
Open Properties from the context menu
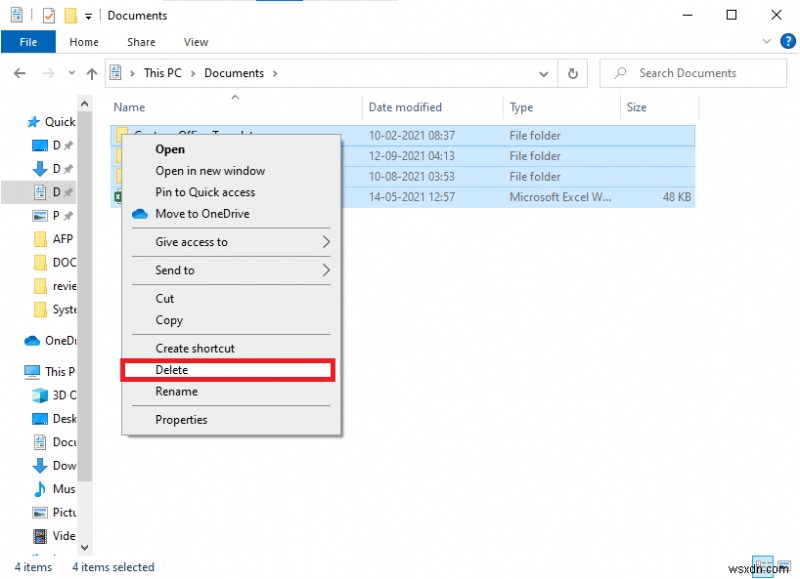pyautogui.click(x=231, y=420)
